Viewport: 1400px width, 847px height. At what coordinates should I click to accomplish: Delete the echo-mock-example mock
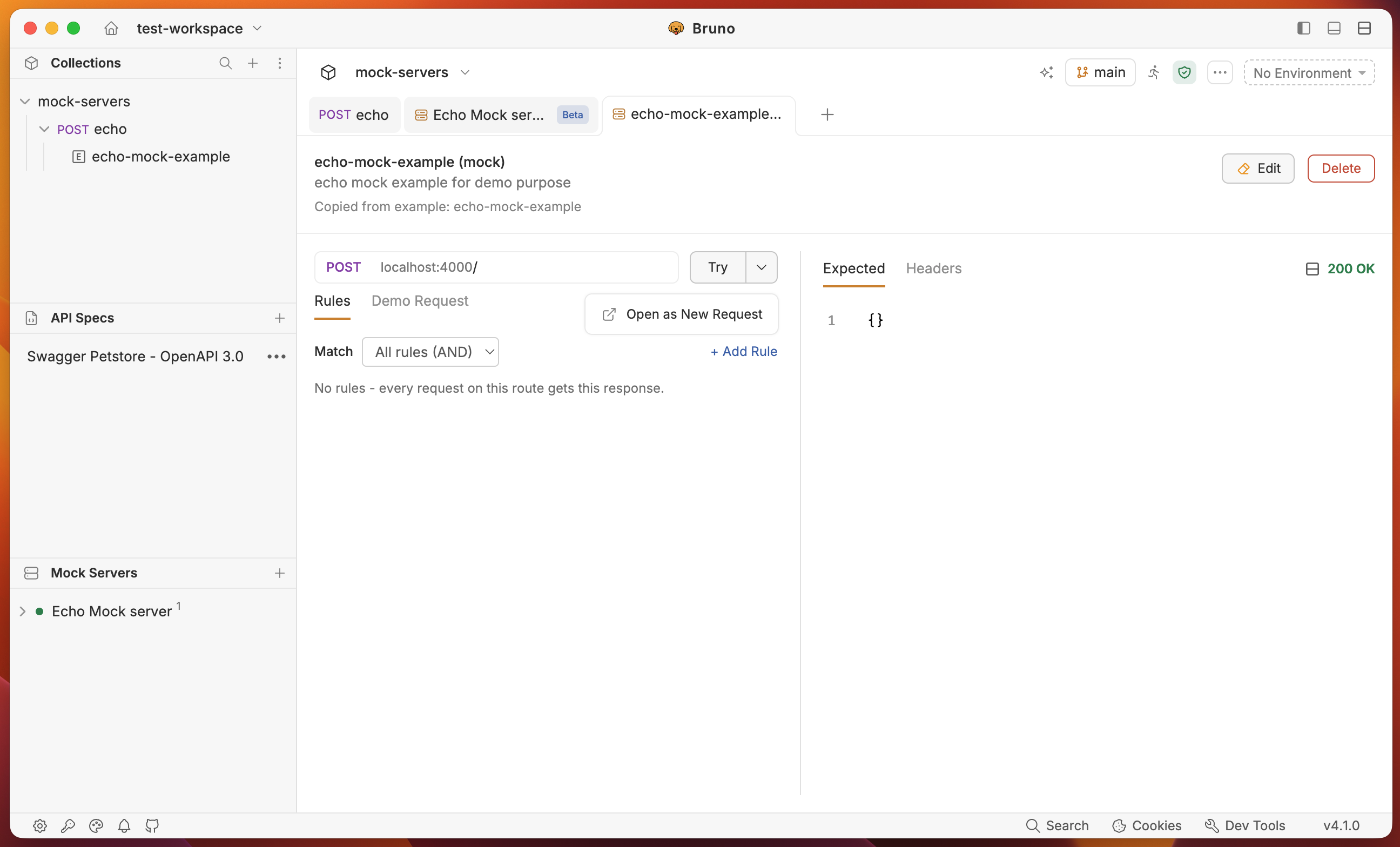1341,168
